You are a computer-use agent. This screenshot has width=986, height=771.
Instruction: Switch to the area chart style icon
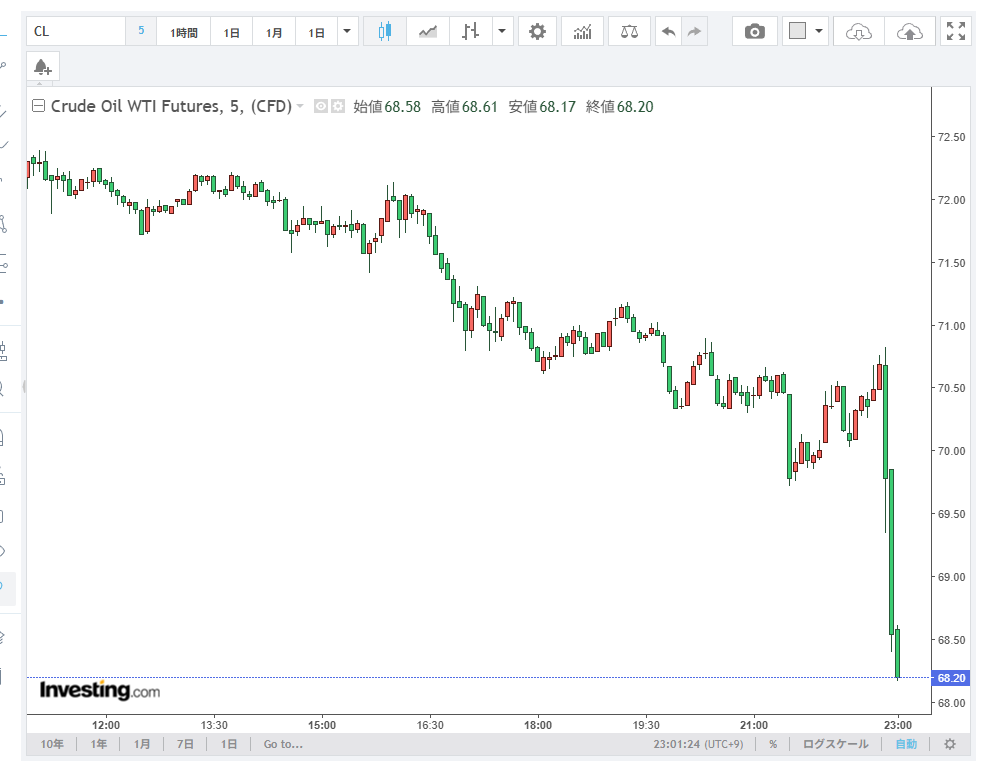(428, 32)
